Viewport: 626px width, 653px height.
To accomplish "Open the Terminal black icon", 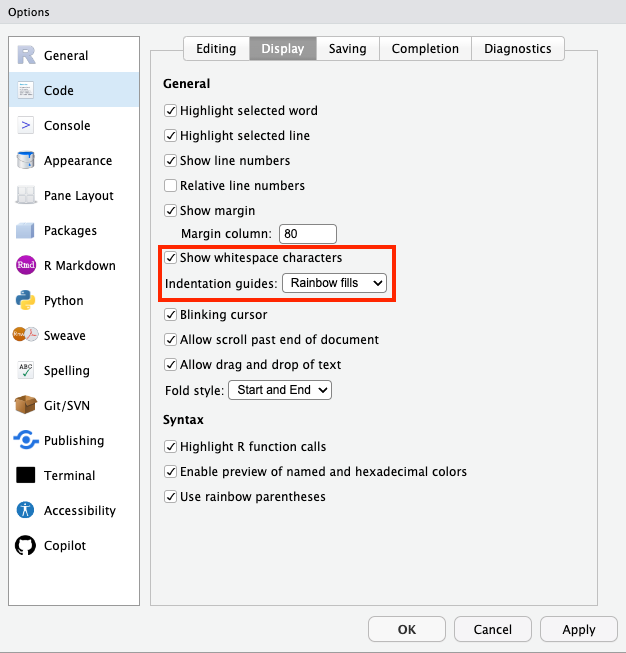I will [x=26, y=476].
